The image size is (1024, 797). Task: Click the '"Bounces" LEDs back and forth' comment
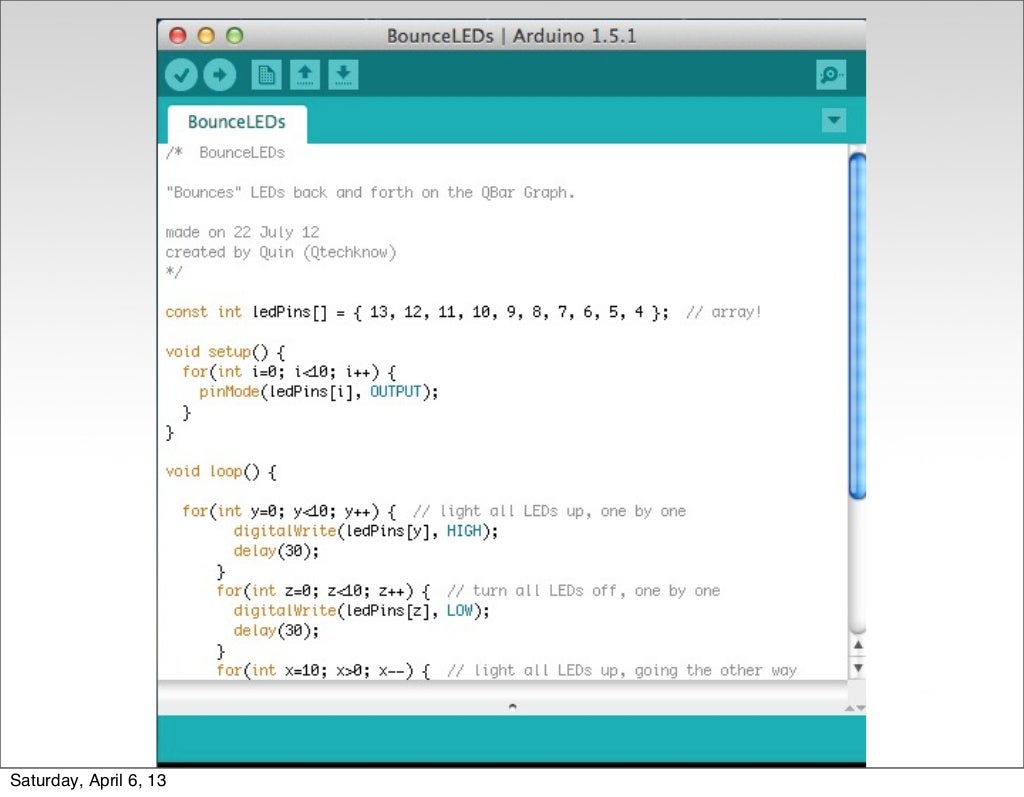(370, 193)
